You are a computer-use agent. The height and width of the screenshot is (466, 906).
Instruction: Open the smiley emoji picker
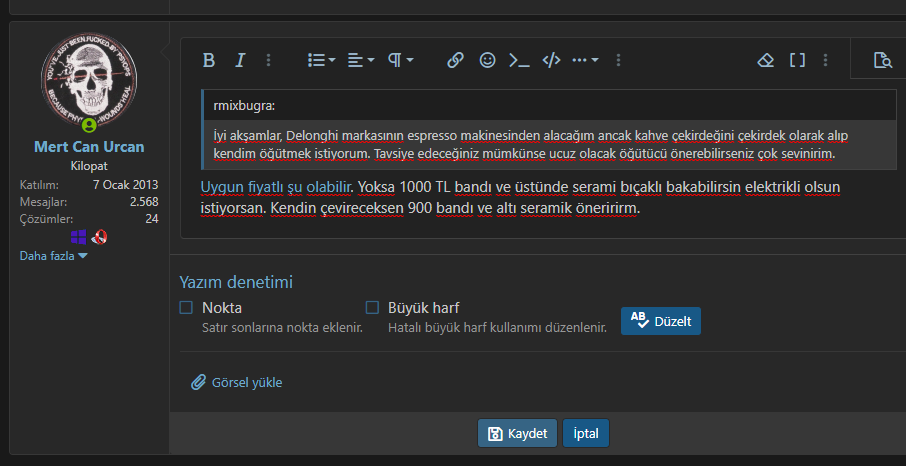pyautogui.click(x=488, y=60)
